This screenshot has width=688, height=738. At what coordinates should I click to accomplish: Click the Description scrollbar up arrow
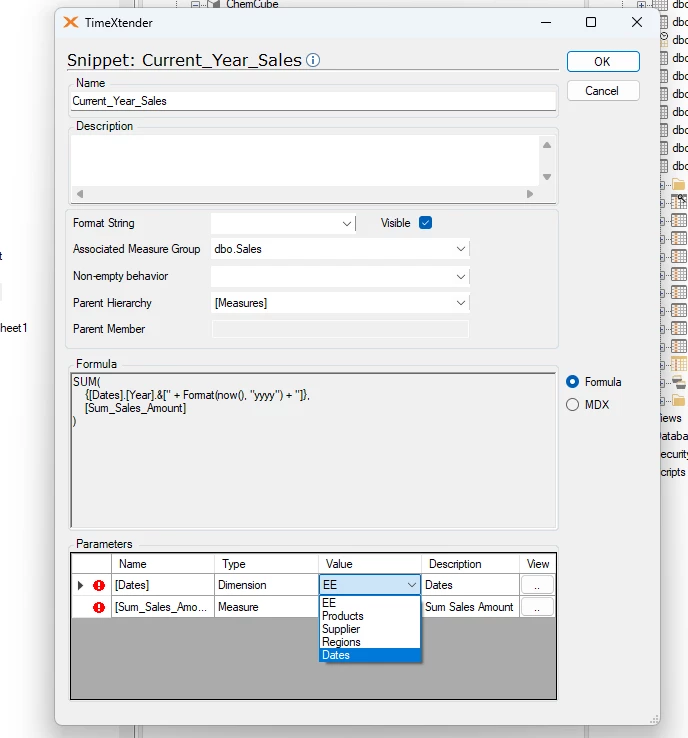point(547,145)
